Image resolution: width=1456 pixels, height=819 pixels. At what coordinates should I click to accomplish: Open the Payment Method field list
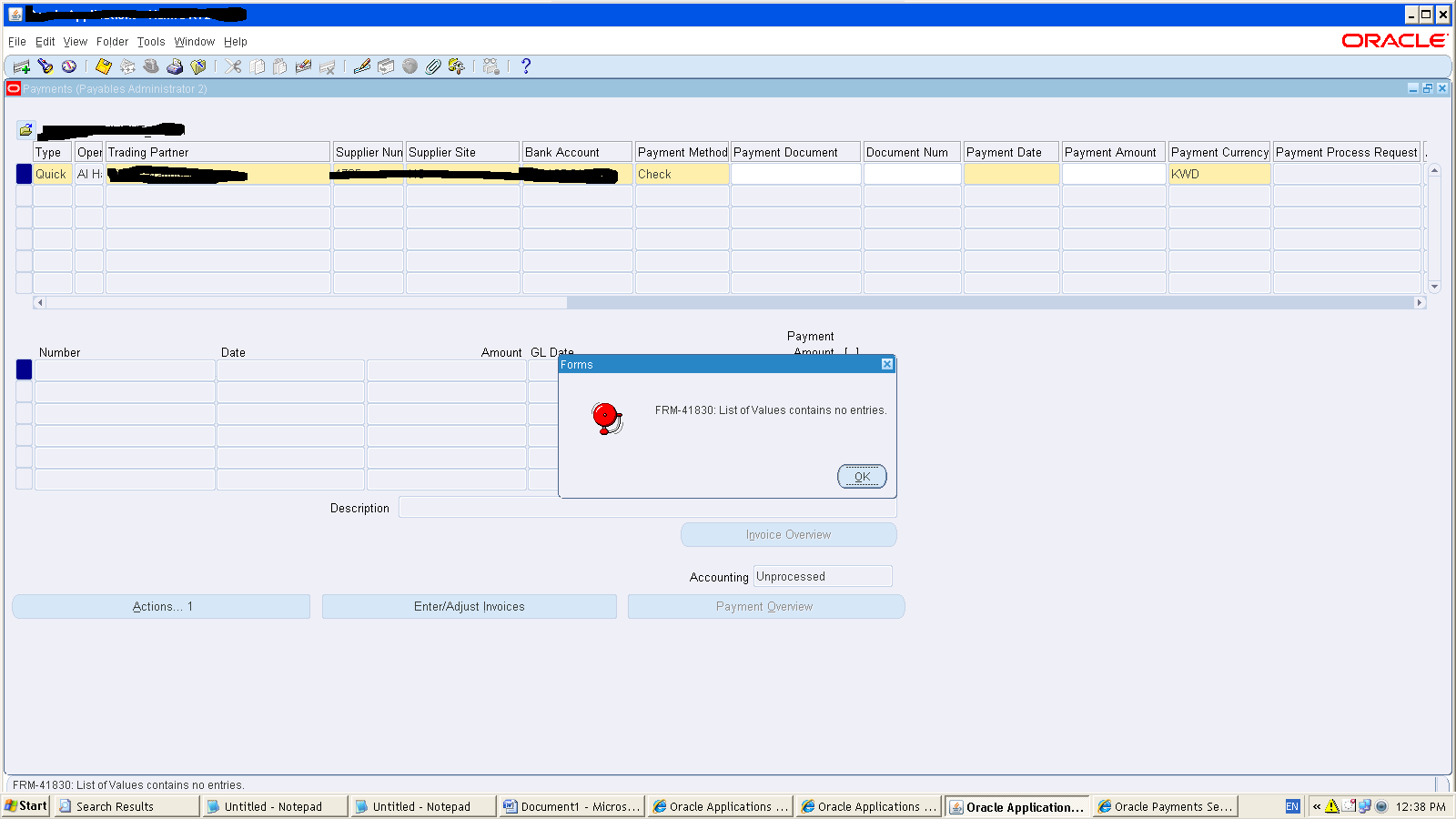pyautogui.click(x=682, y=173)
